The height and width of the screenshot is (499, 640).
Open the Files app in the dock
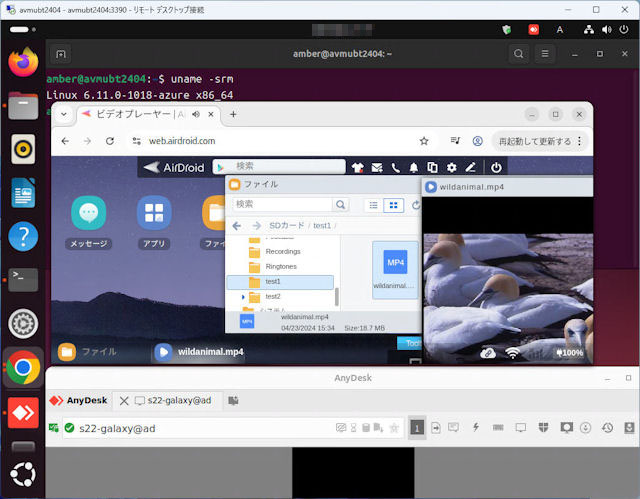point(23,105)
